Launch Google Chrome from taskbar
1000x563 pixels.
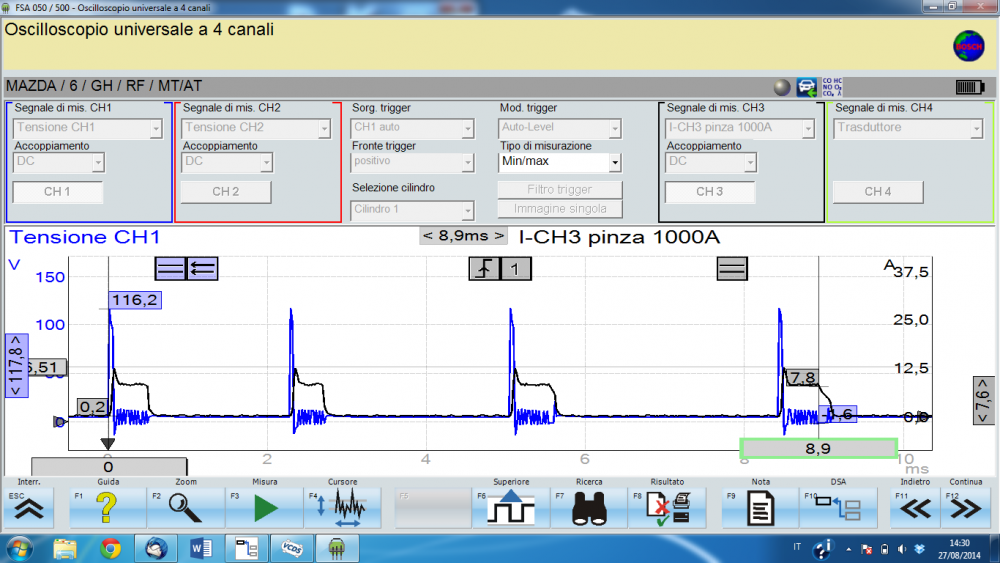[x=110, y=549]
